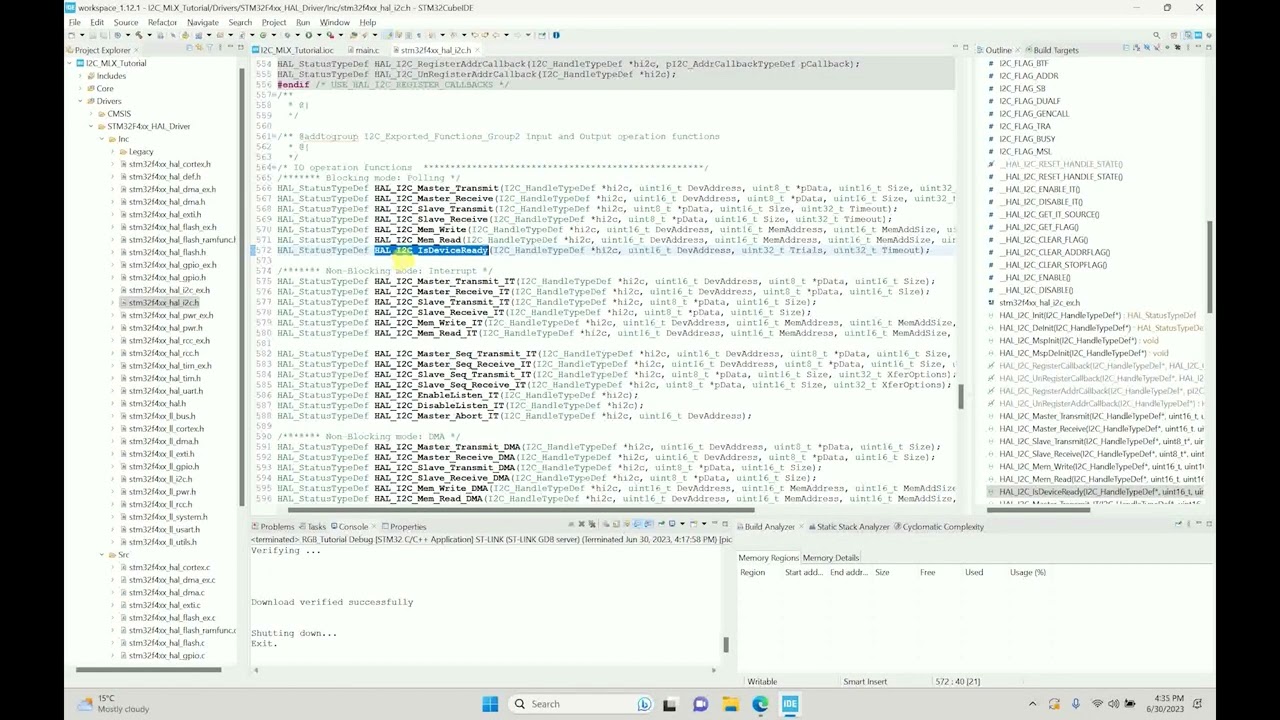This screenshot has width=1280, height=720.
Task: Open the Window menu
Action: tap(335, 22)
